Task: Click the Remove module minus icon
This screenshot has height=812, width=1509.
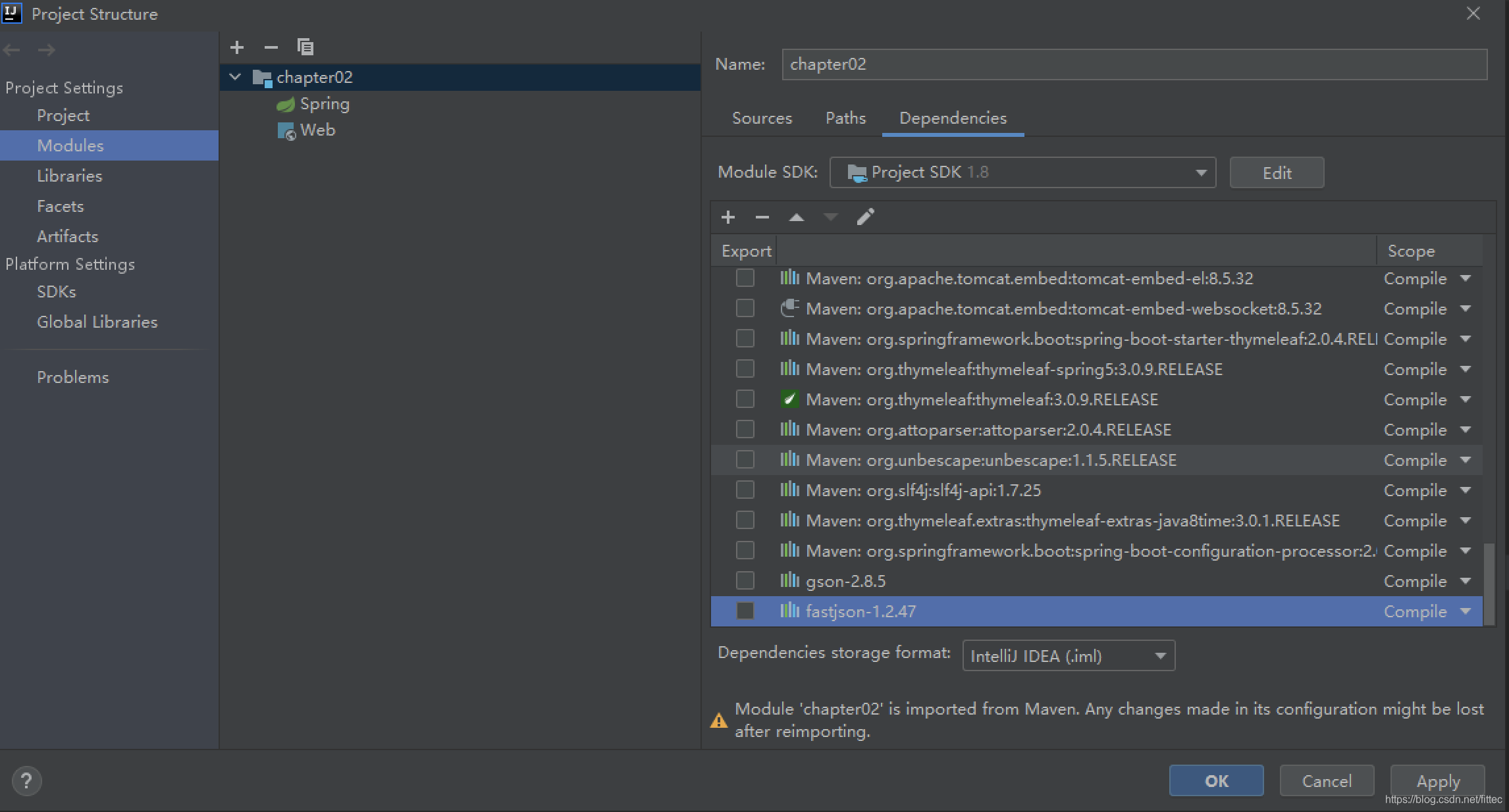Action: point(271,47)
